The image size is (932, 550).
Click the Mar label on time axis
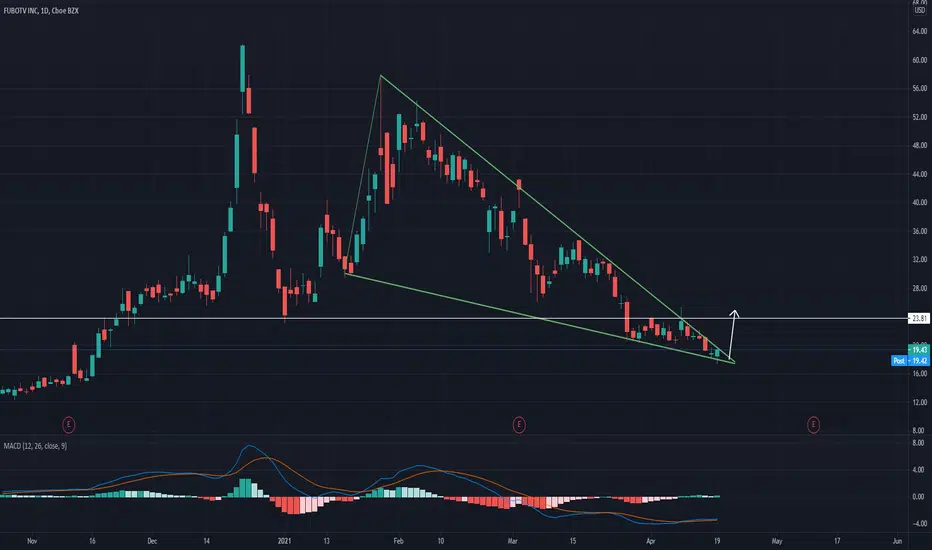click(x=513, y=541)
